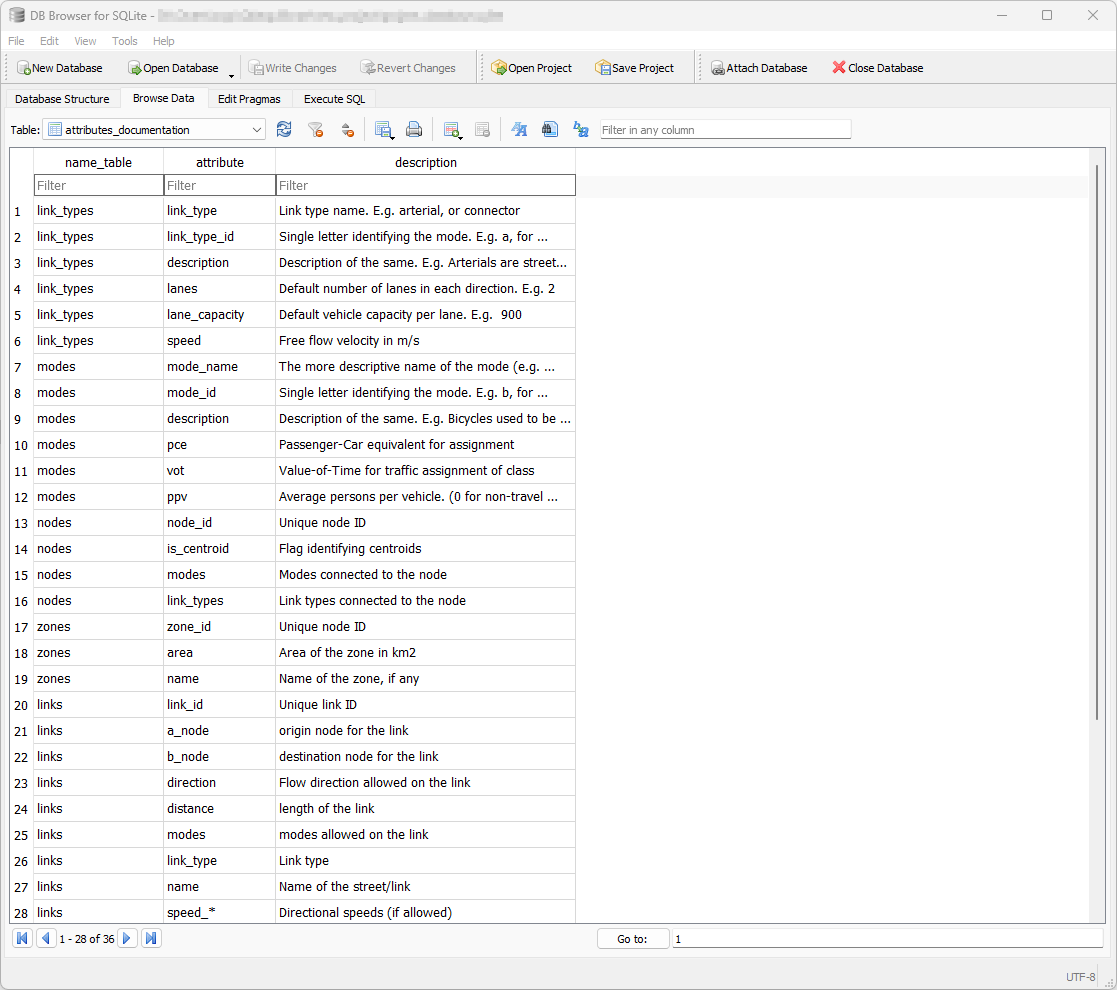Viewport: 1117px width, 990px height.
Task: Click Revert Changes to discard edits
Action: (x=408, y=67)
